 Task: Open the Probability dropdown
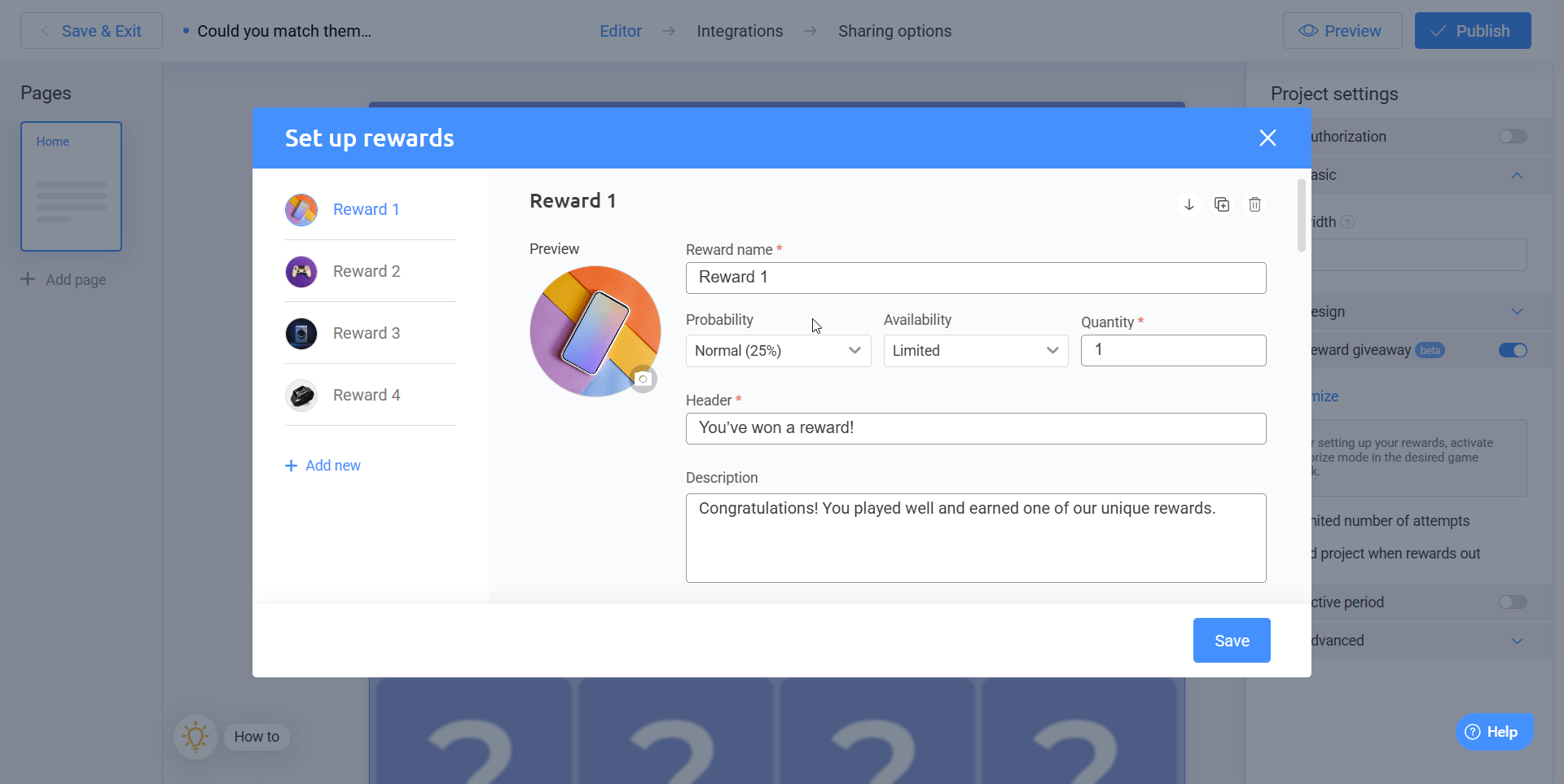point(778,351)
